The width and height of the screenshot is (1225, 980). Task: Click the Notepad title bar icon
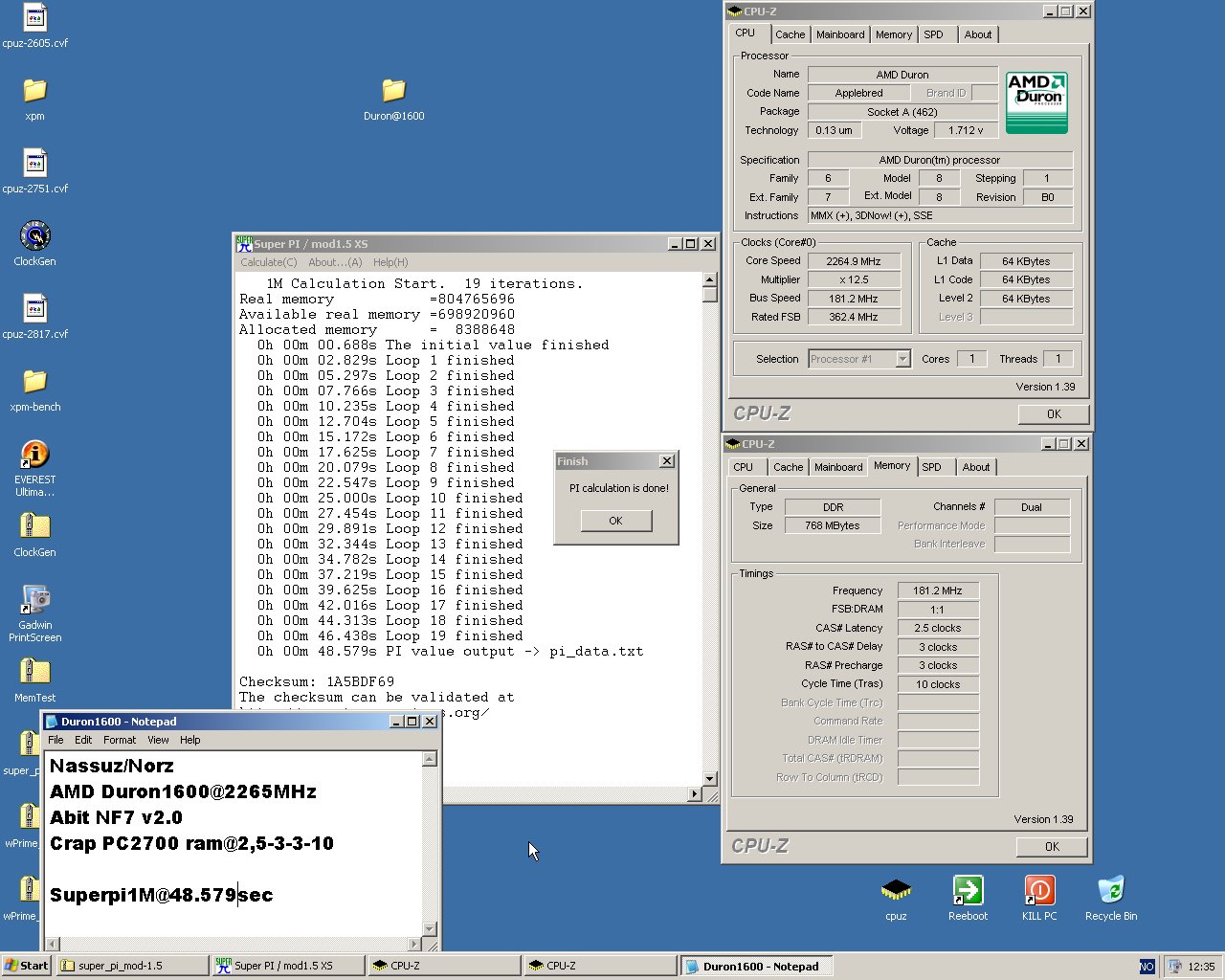(x=52, y=722)
